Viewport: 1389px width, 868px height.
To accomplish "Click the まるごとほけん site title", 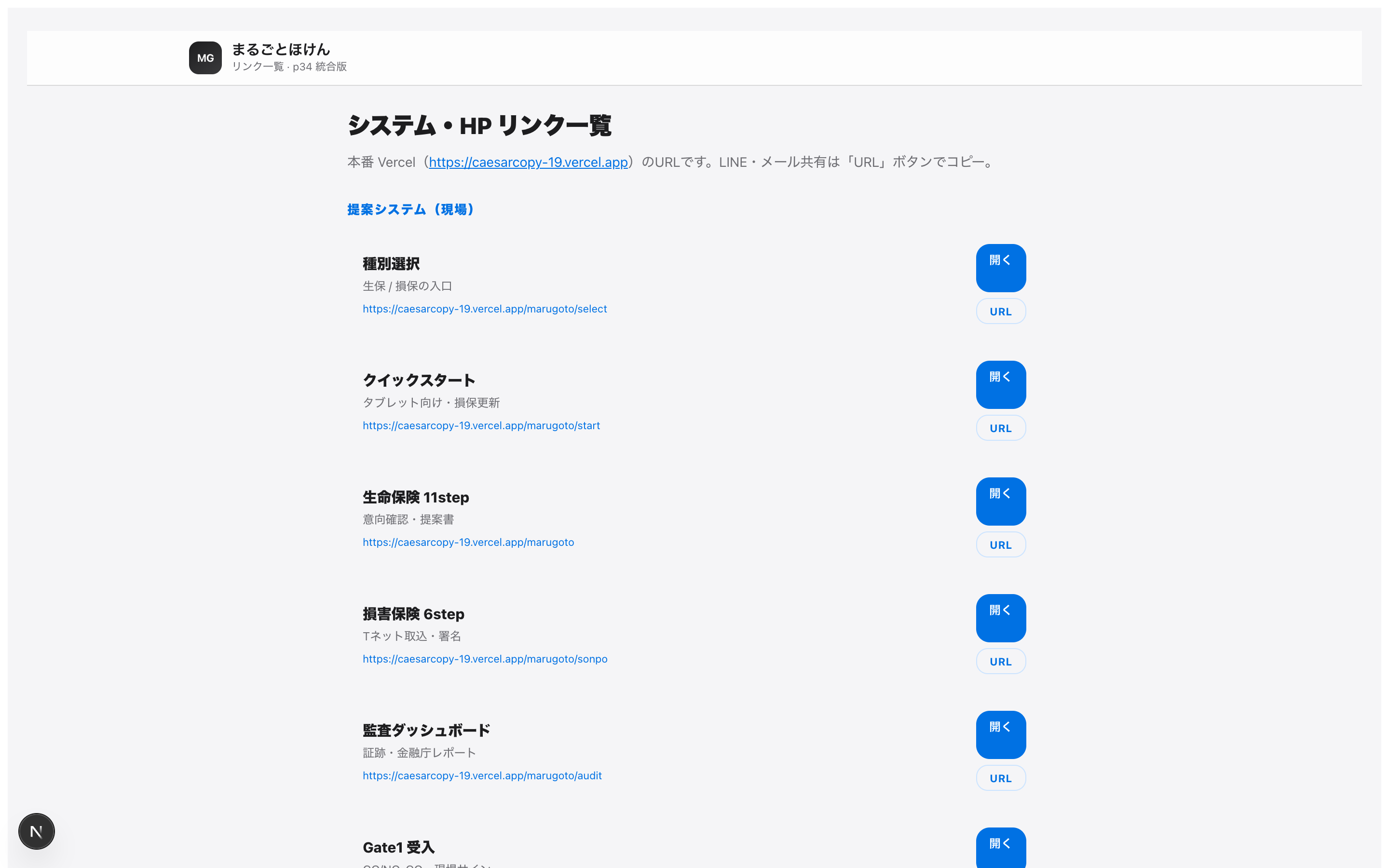I will tap(281, 49).
